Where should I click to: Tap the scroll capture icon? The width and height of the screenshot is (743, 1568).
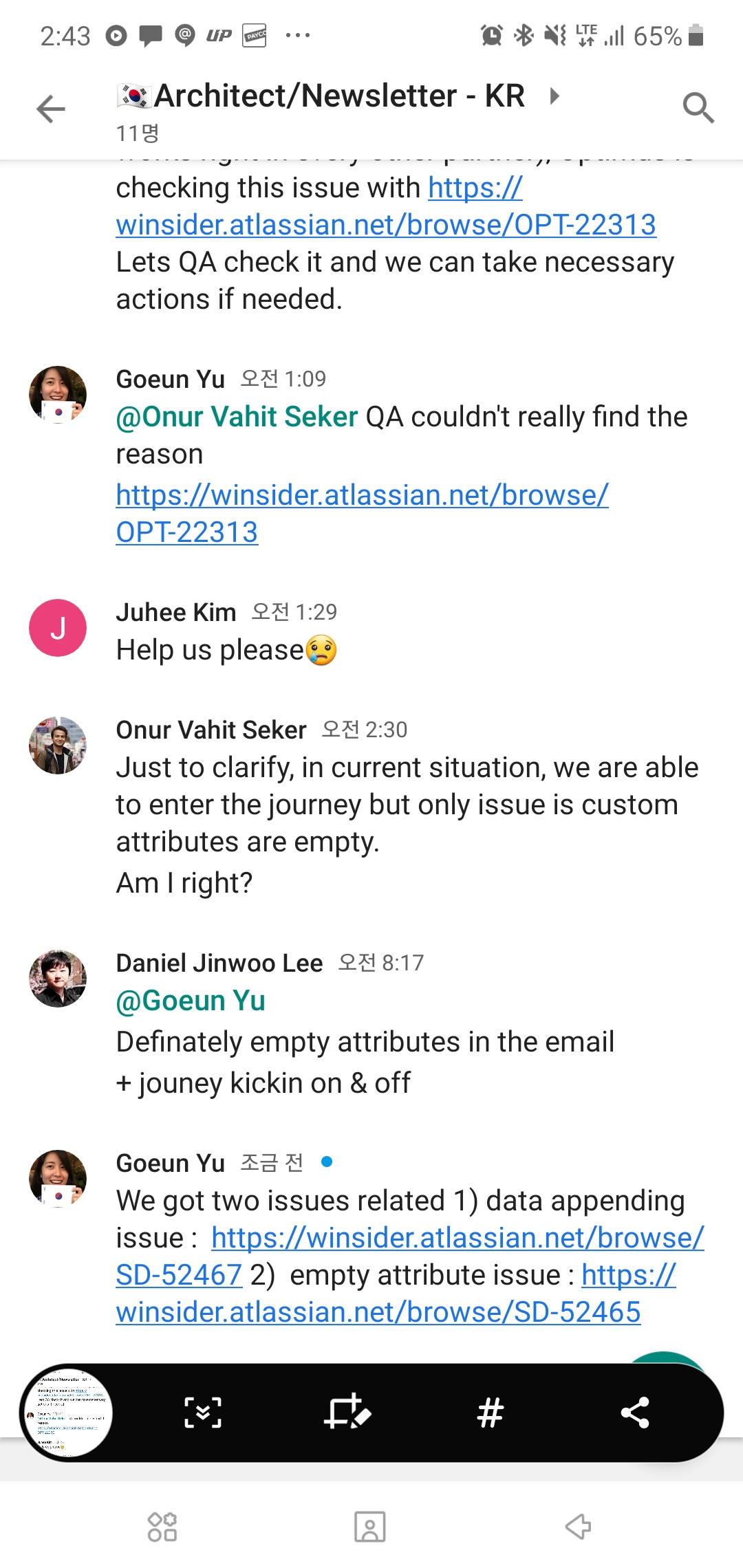pos(203,1413)
